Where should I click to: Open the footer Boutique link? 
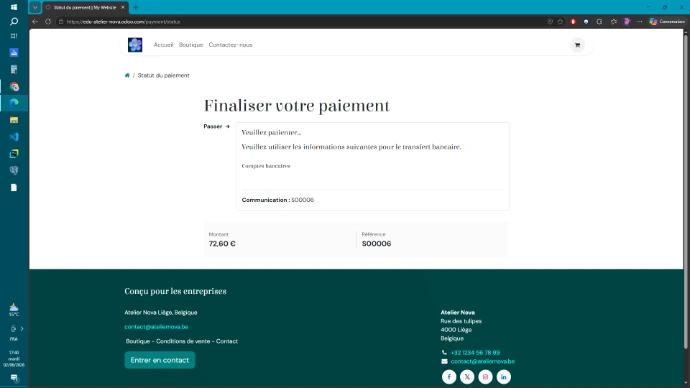pos(138,341)
